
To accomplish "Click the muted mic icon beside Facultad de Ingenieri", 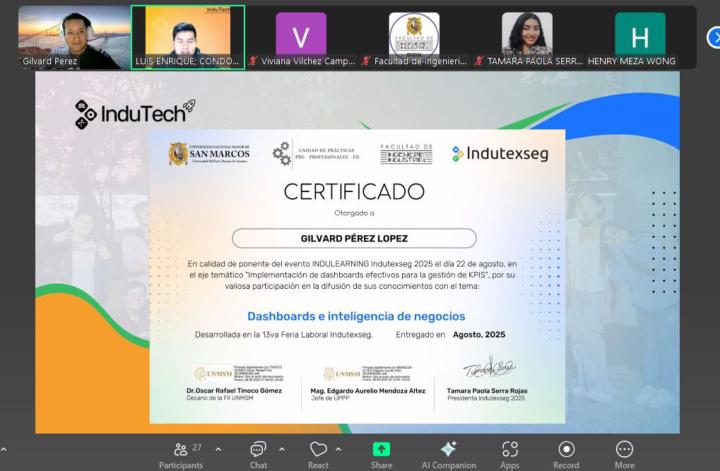I will [366, 61].
